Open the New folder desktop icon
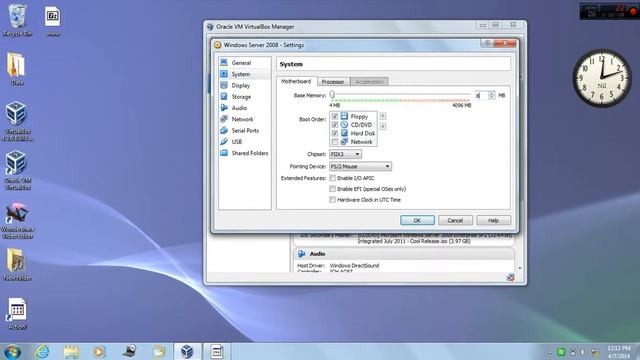The height and width of the screenshot is (360, 640). 17,264
